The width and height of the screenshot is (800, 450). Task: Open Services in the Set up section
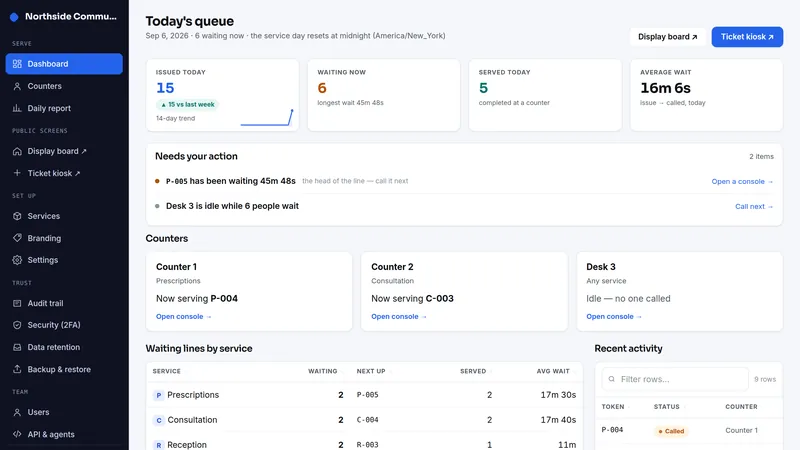tap(64, 216)
